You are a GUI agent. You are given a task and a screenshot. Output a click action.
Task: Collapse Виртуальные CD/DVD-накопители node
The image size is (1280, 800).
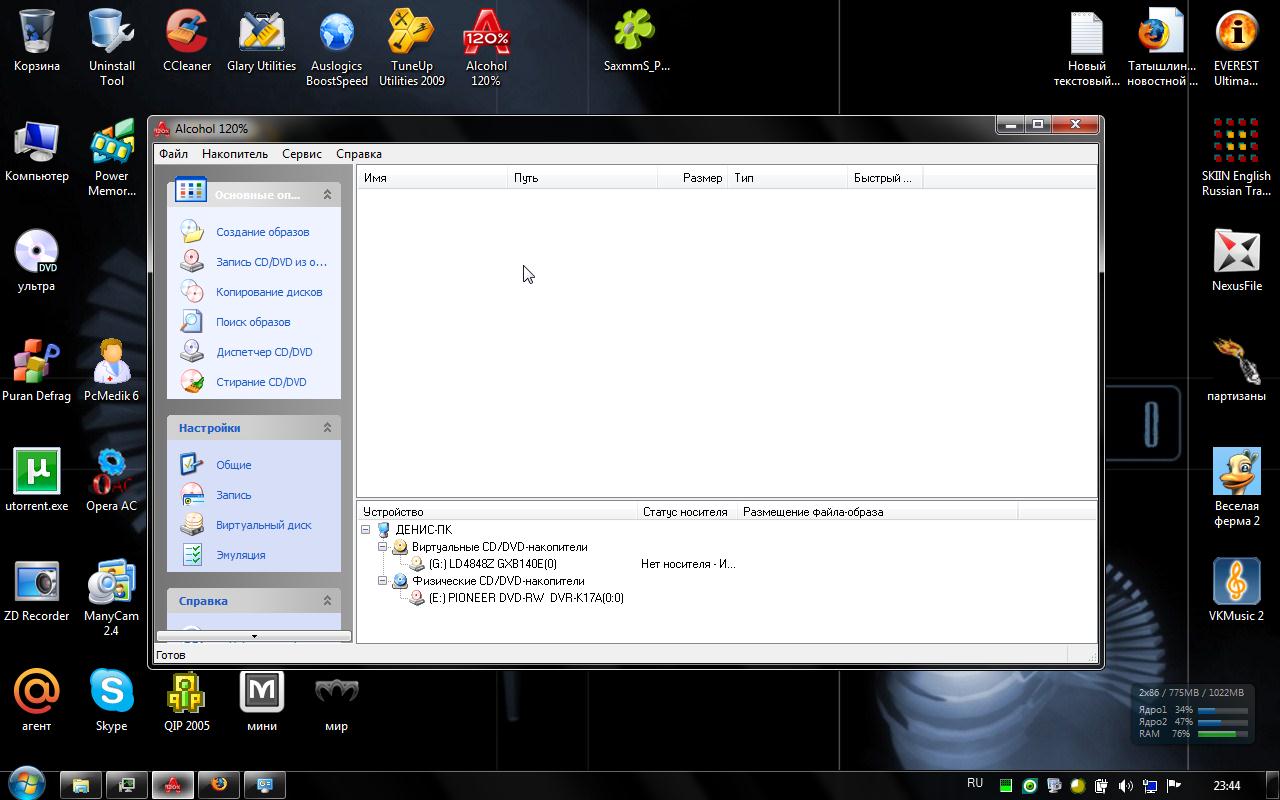[x=383, y=547]
